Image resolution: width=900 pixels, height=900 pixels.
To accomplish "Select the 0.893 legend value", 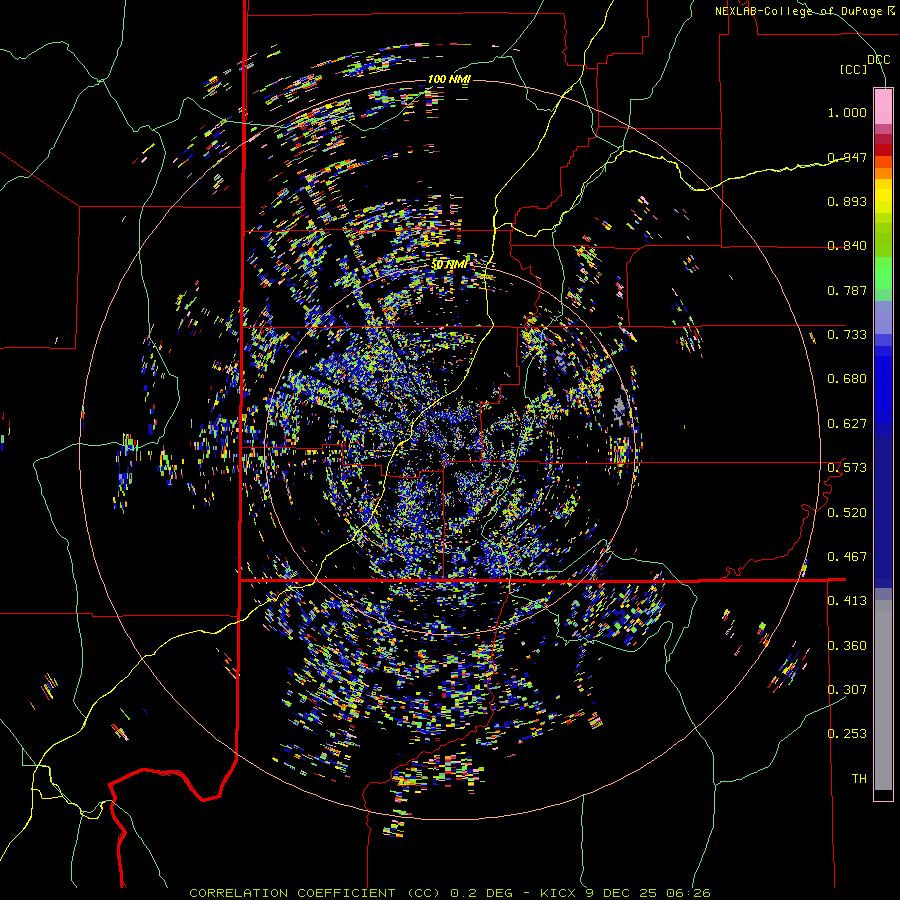I will click(x=847, y=201).
